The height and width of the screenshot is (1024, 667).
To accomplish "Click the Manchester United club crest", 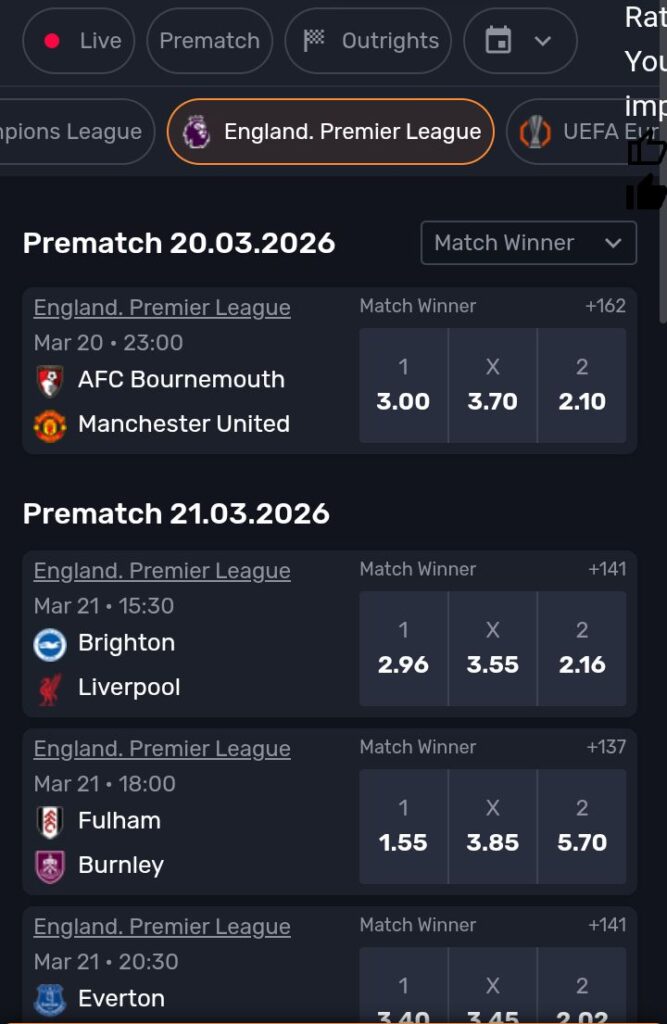I will tap(49, 424).
